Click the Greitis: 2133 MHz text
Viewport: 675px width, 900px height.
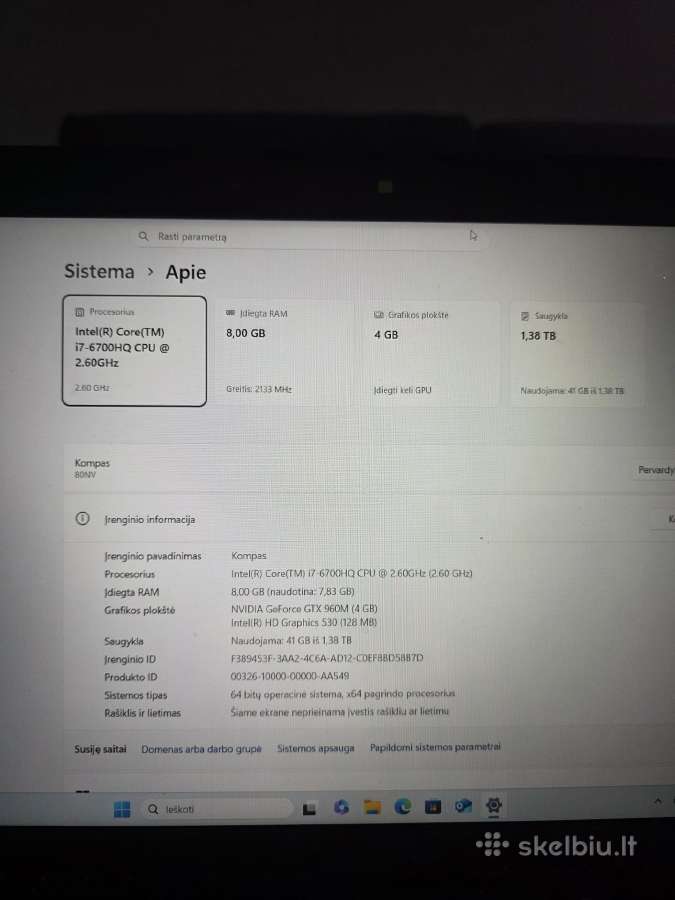click(x=259, y=389)
